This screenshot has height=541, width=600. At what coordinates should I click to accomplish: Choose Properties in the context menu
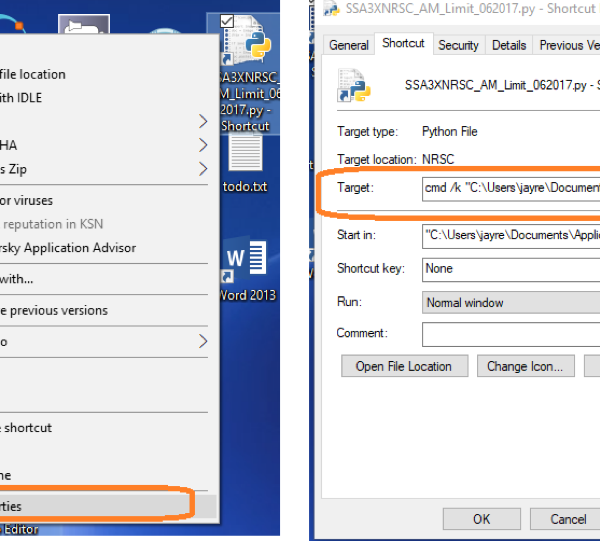[x=100, y=506]
